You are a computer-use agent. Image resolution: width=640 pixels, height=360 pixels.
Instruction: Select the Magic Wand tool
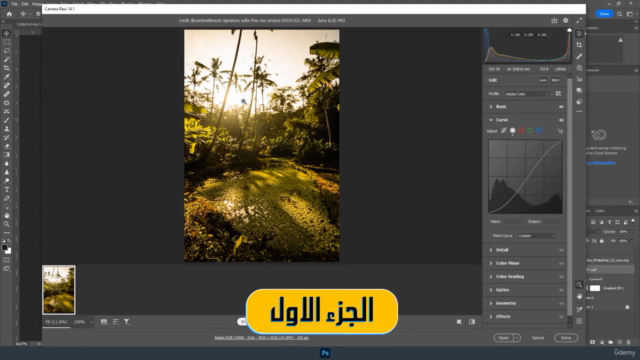[x=7, y=59]
